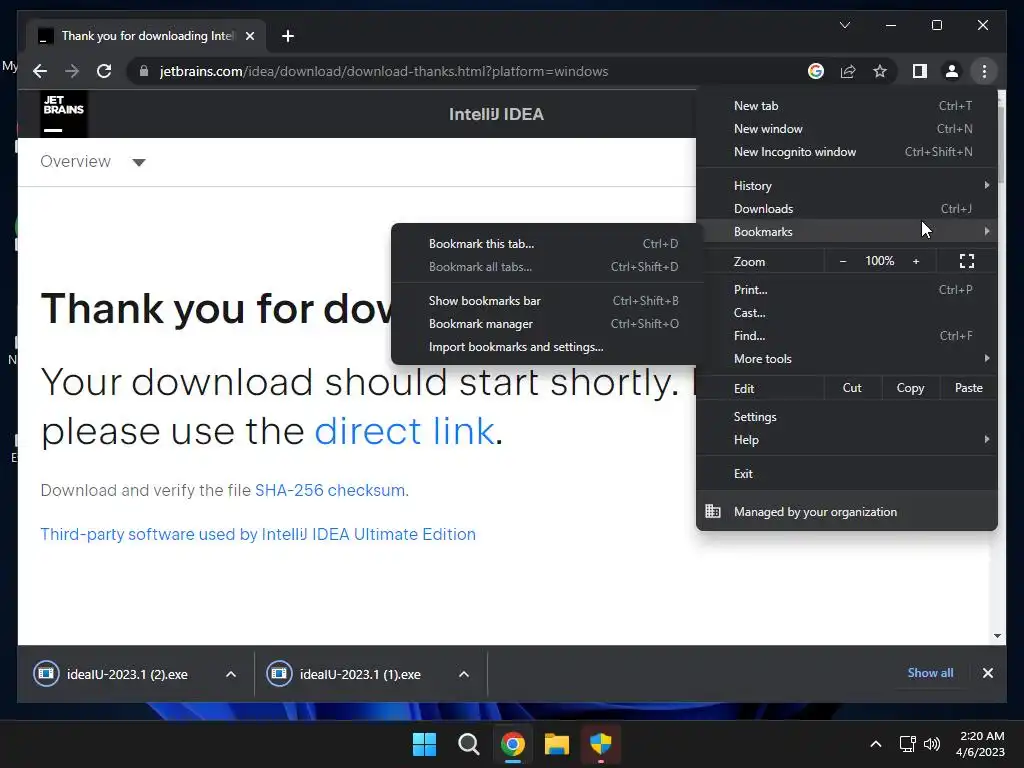
Task: Open taskbar Search icon
Action: pos(468,744)
